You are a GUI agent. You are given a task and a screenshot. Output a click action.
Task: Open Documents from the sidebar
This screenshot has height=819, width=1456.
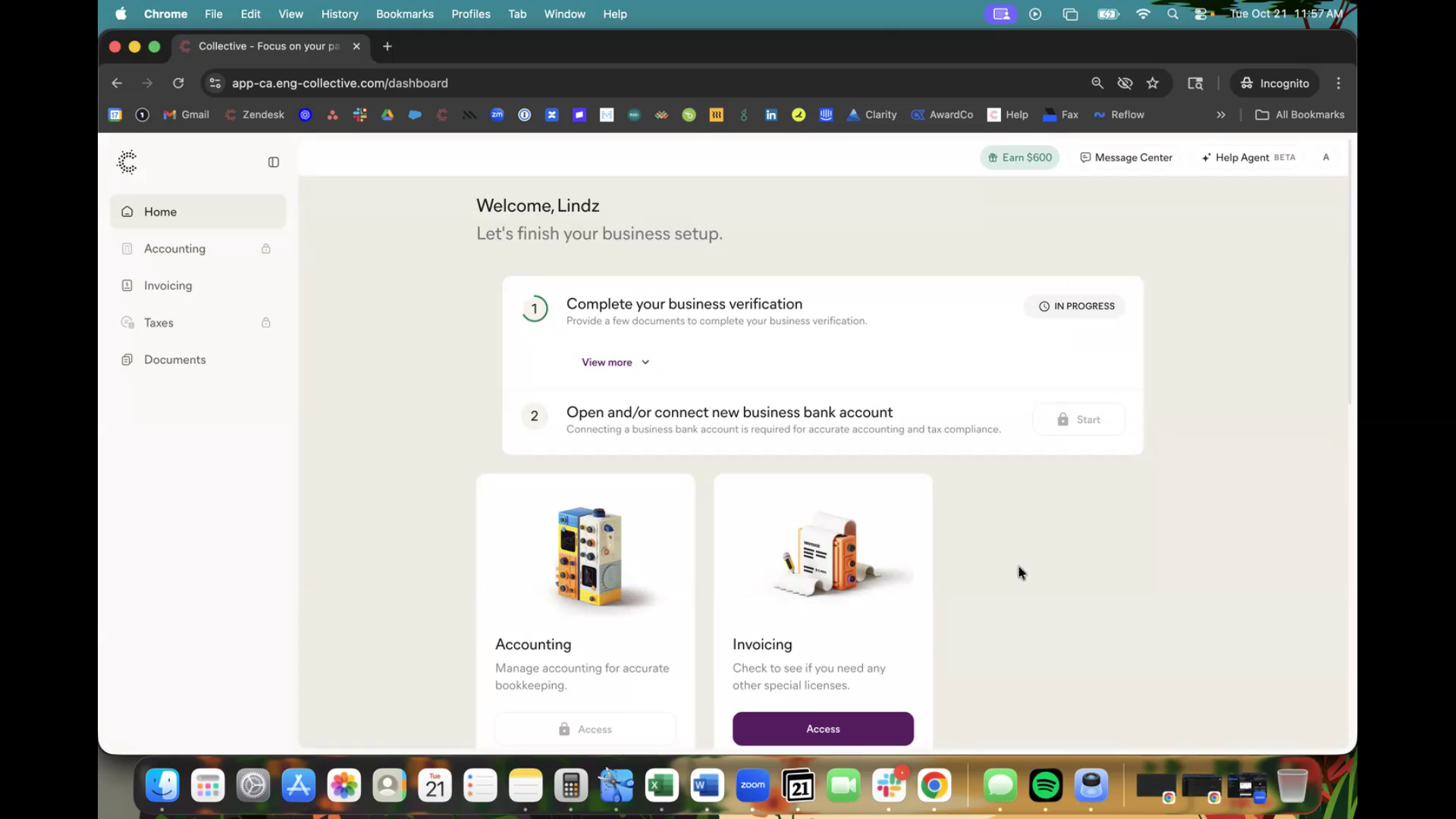174,359
